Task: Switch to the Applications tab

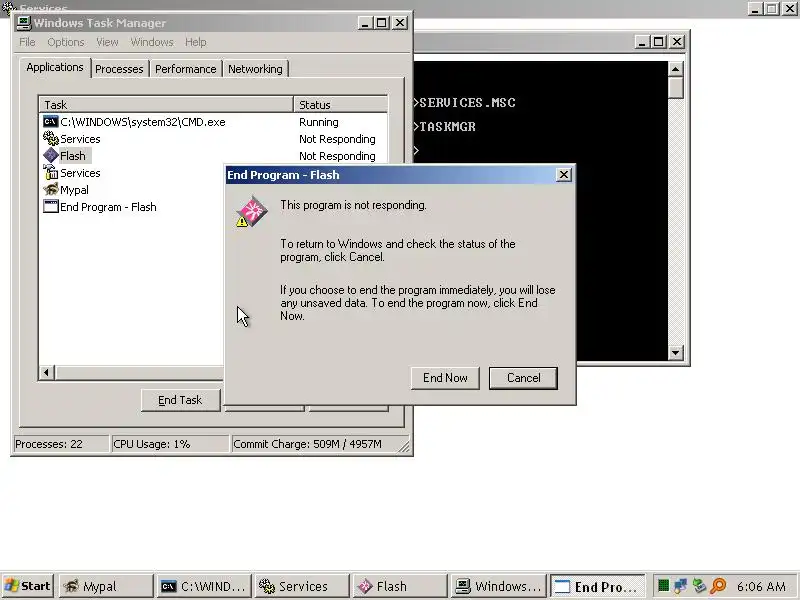Action: [55, 67]
